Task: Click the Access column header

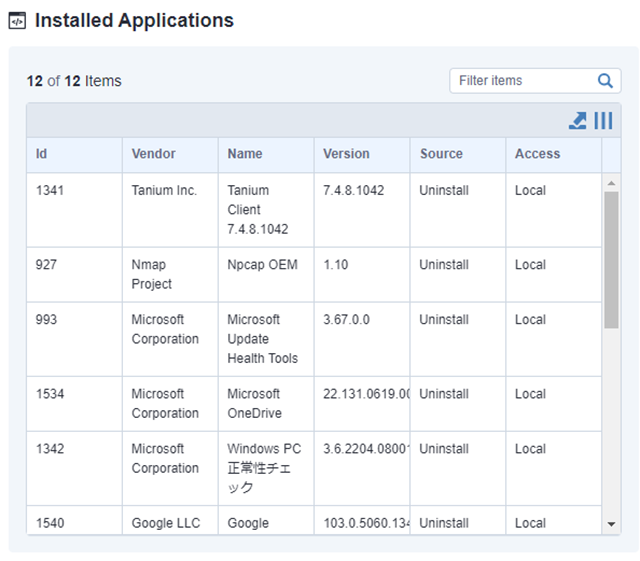Action: click(537, 154)
